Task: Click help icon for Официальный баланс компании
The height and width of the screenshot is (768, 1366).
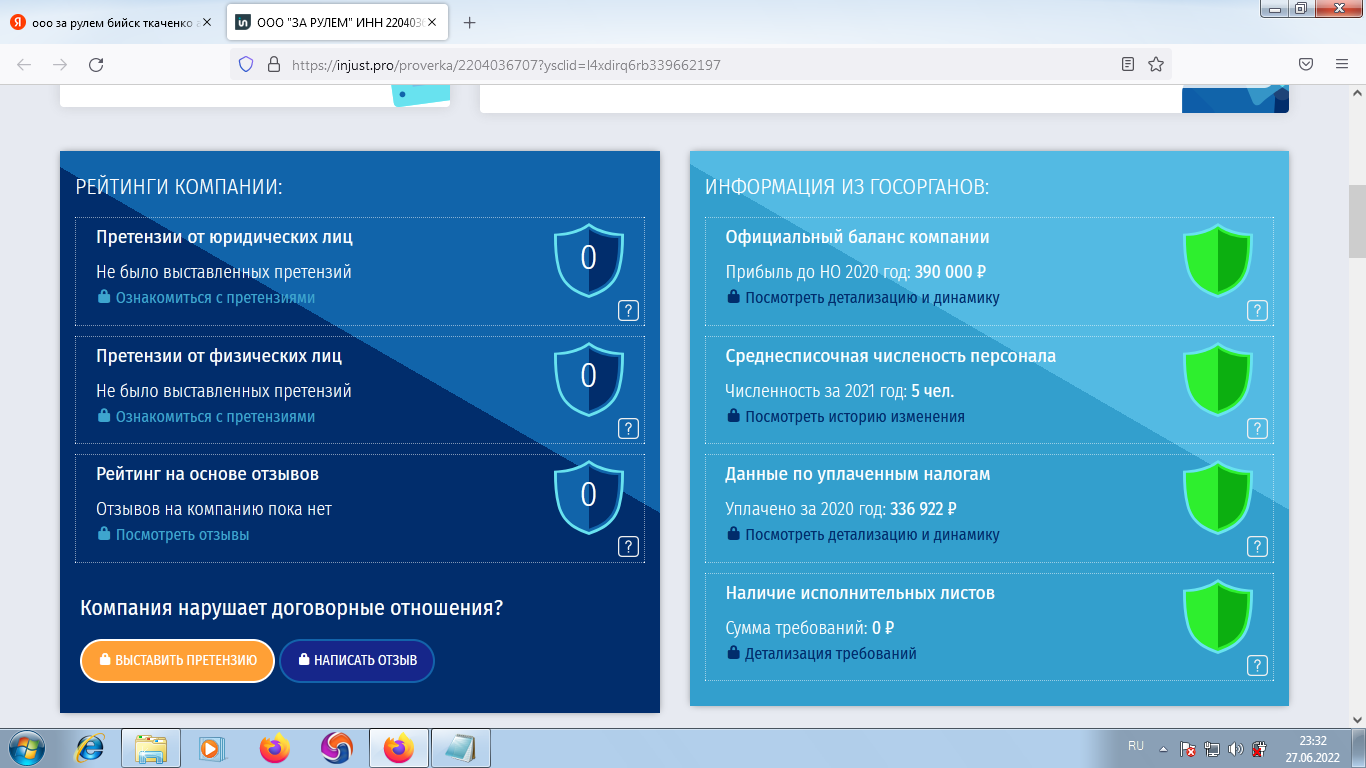Action: (x=1257, y=310)
